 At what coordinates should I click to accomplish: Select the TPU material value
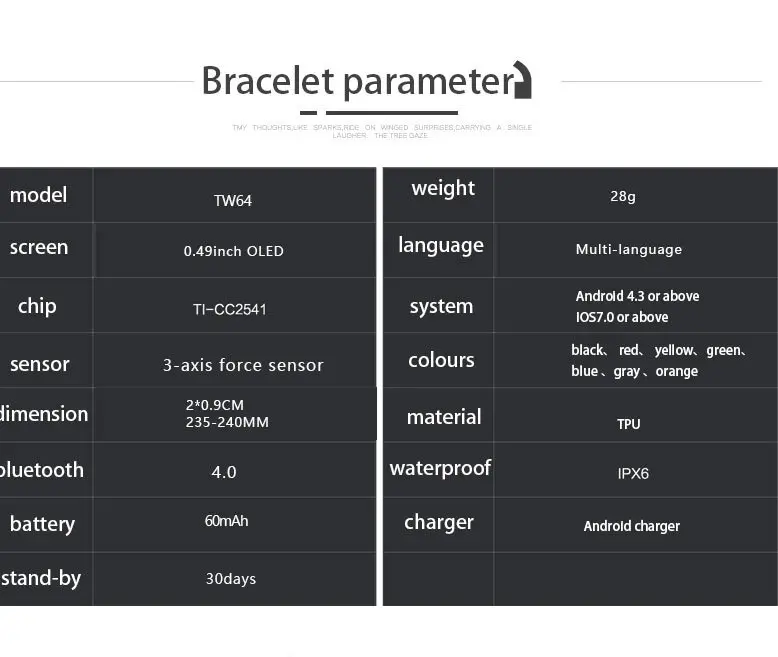coord(629,424)
